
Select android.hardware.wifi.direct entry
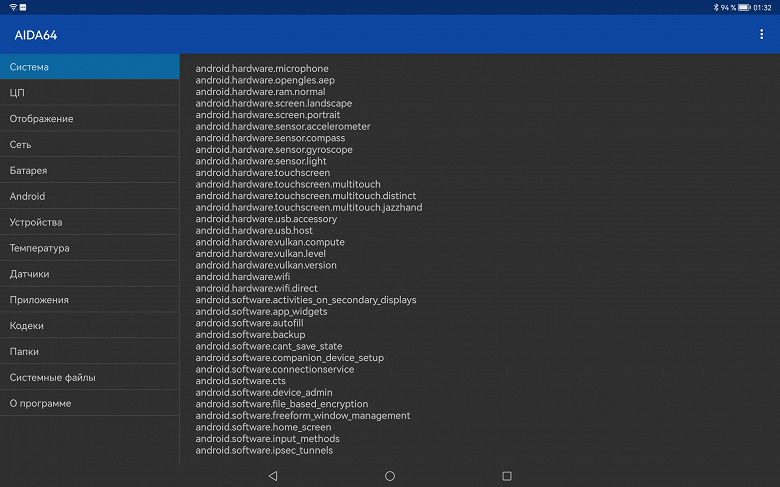[x=256, y=288]
